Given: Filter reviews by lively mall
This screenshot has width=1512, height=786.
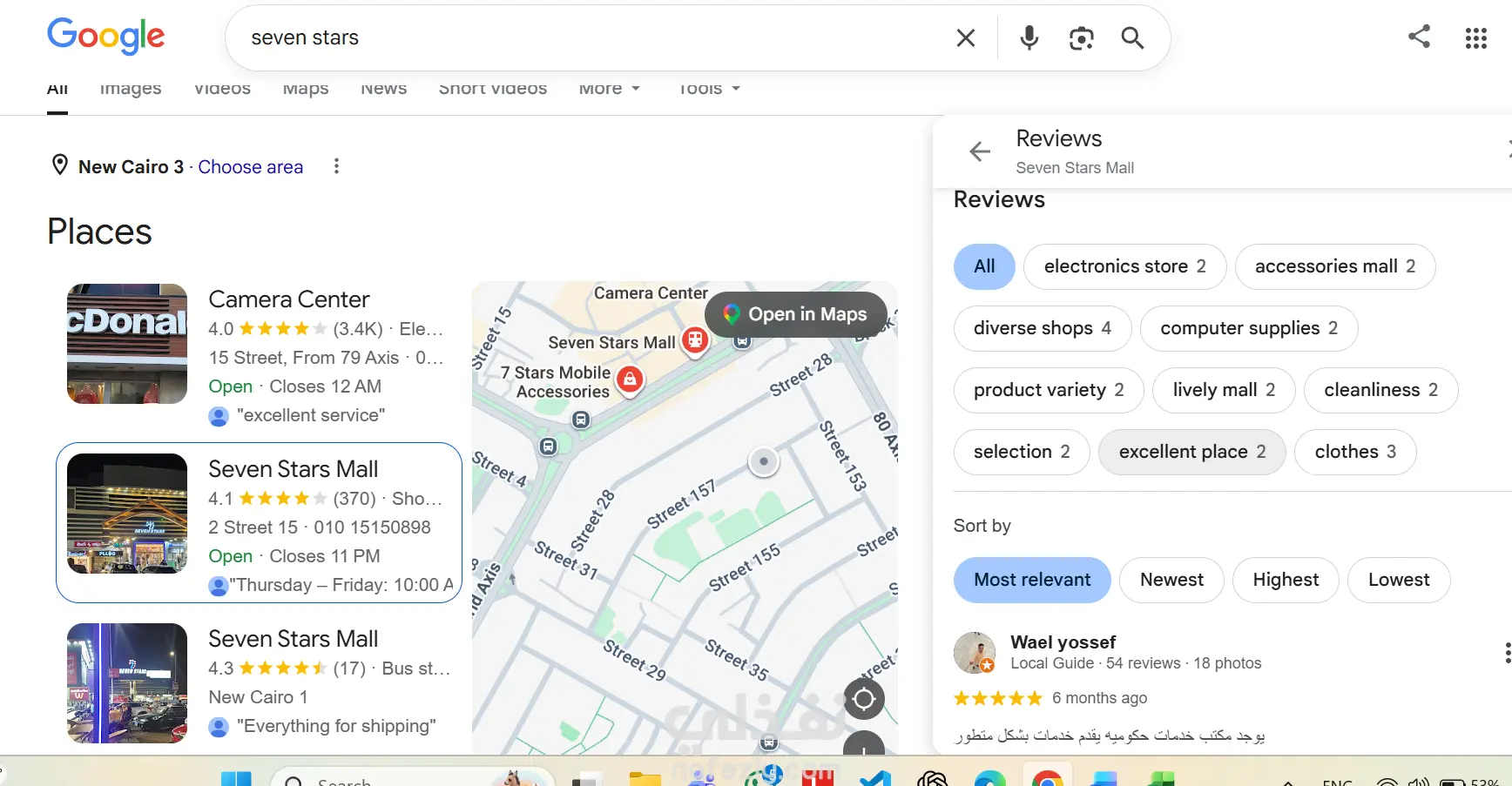Looking at the screenshot, I should (1224, 390).
